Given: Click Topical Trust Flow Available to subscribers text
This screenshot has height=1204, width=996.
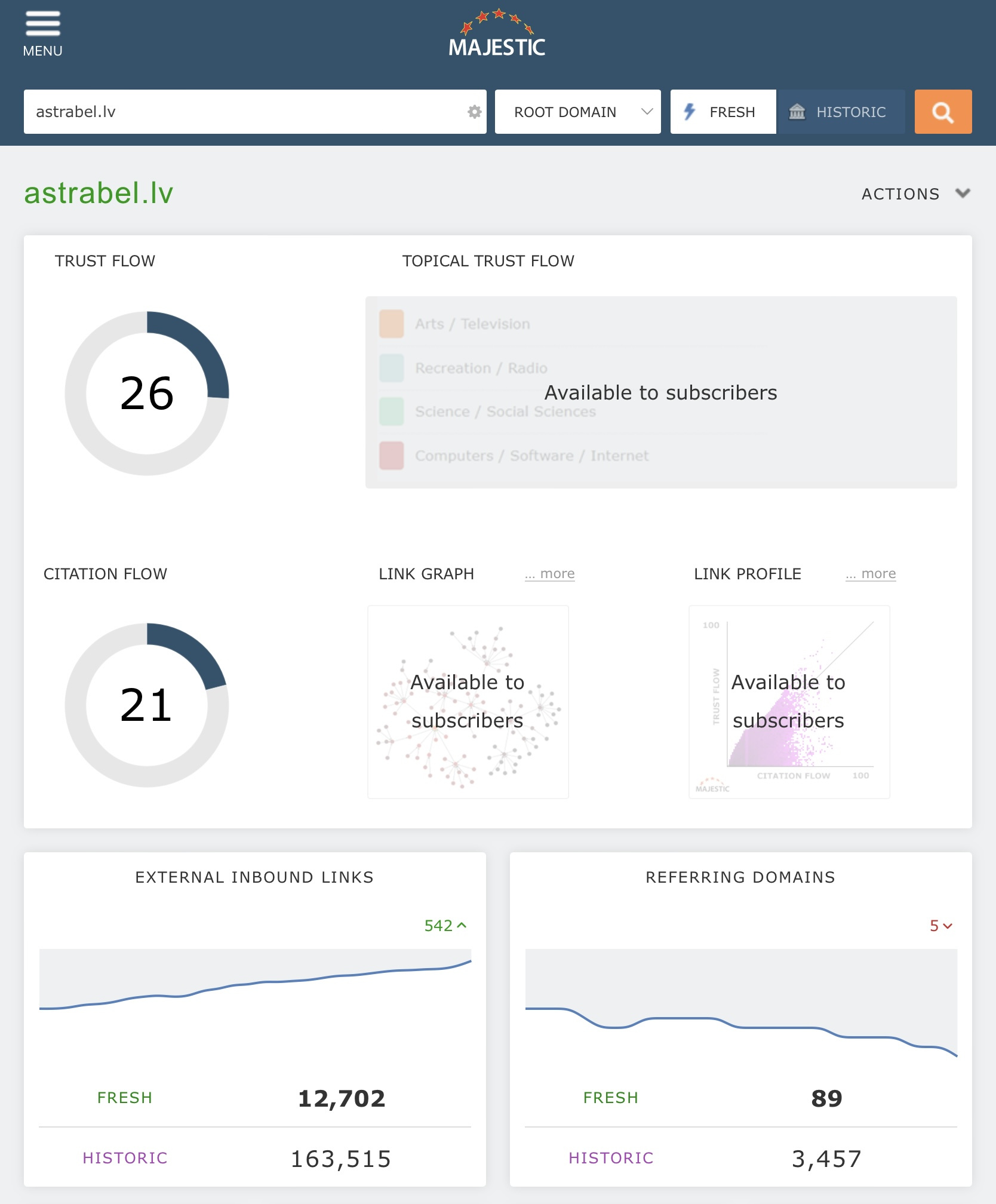Looking at the screenshot, I should (661, 393).
